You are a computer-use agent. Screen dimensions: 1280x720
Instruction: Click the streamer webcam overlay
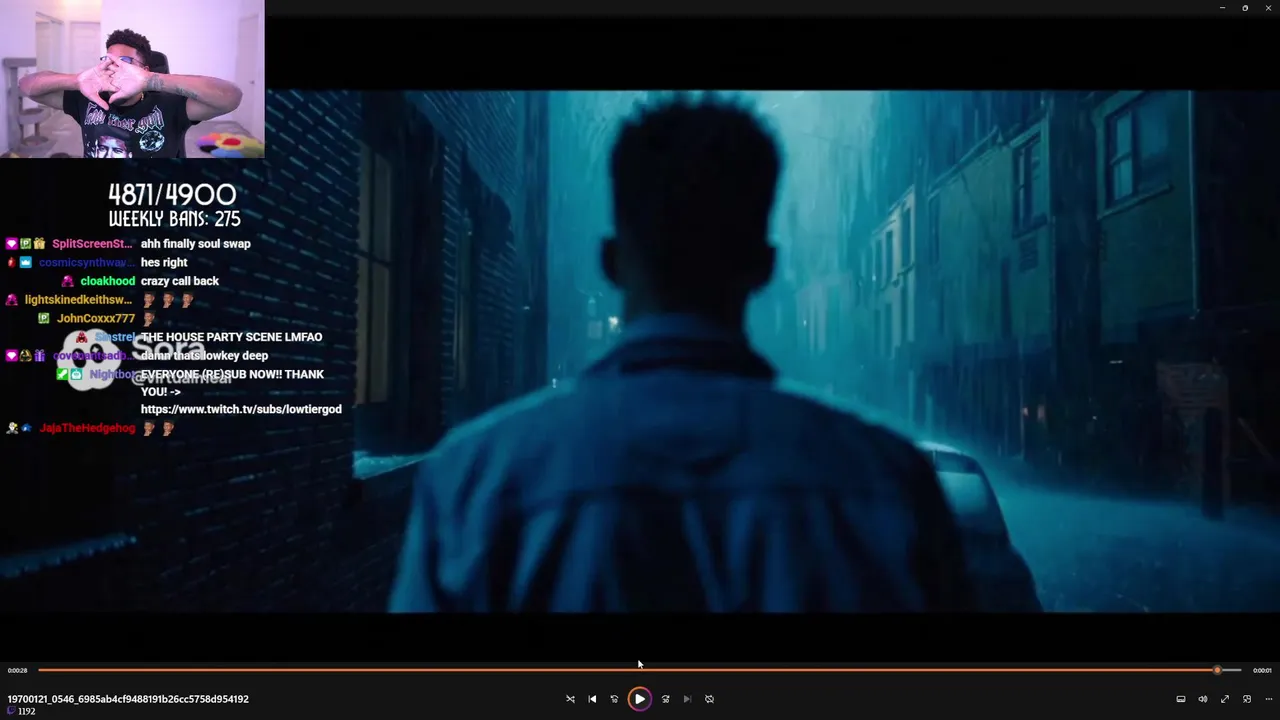click(x=132, y=79)
